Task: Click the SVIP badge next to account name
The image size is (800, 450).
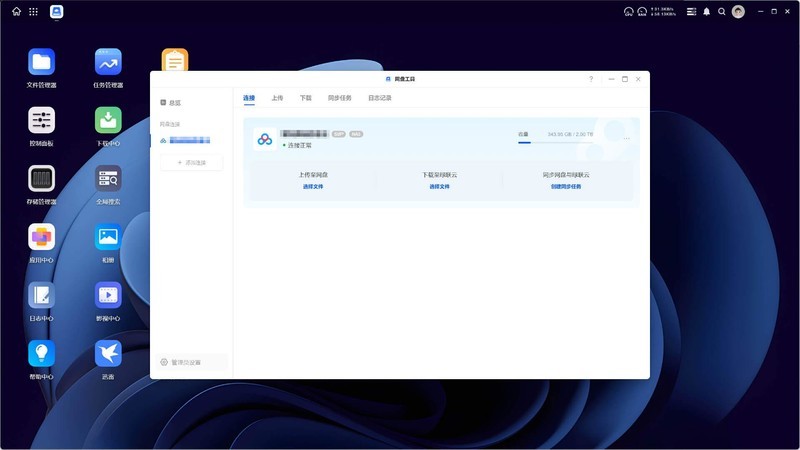Action: click(x=339, y=134)
